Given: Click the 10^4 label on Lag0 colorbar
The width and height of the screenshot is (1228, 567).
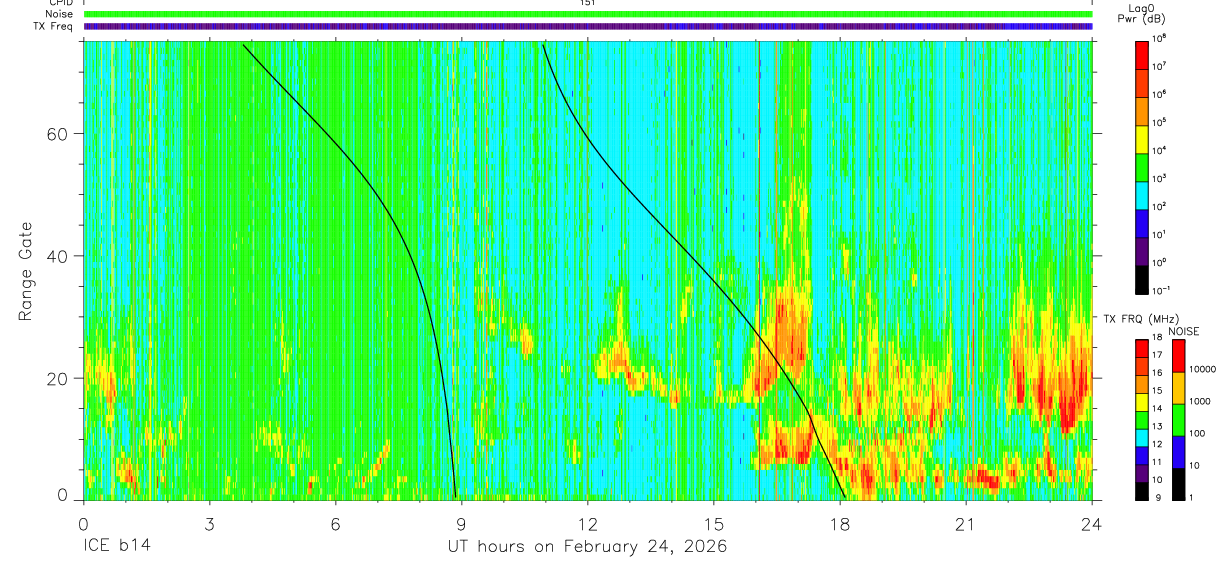Looking at the screenshot, I should point(1160,150).
